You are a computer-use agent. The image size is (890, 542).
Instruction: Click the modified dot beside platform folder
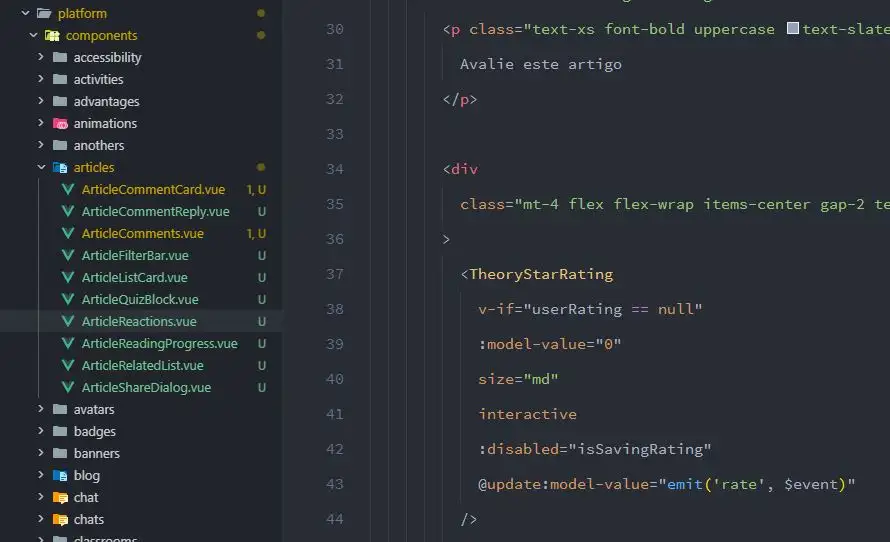(261, 13)
